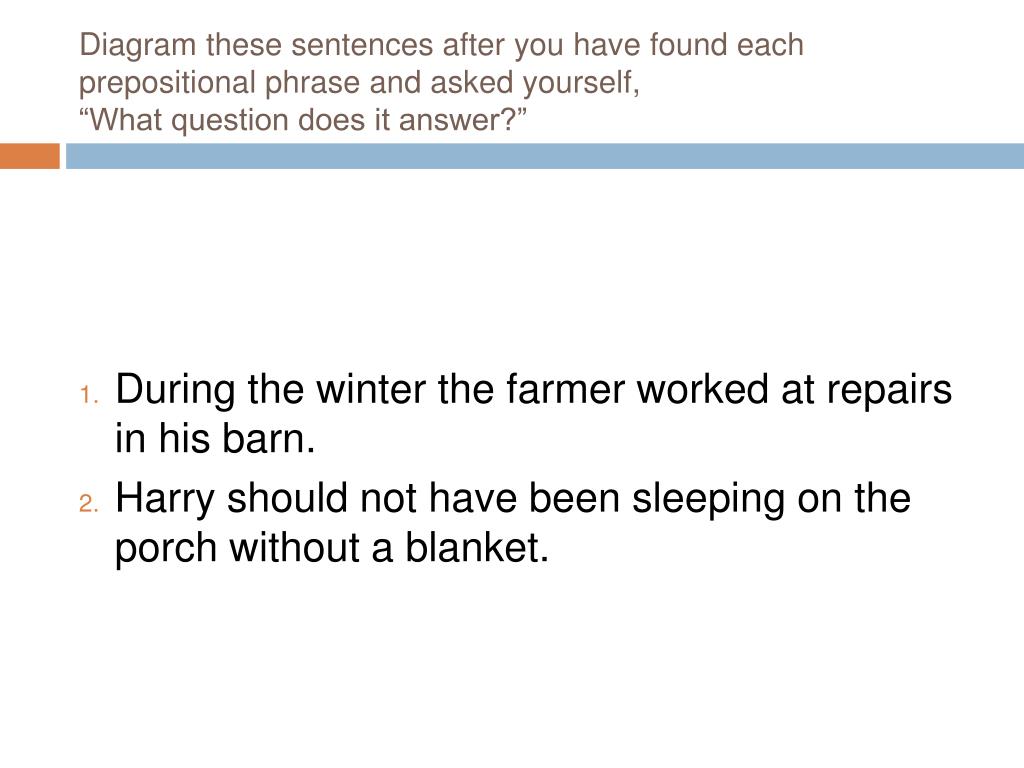Click the word "During" in sentence one
The height and width of the screenshot is (768, 1024).
(175, 391)
